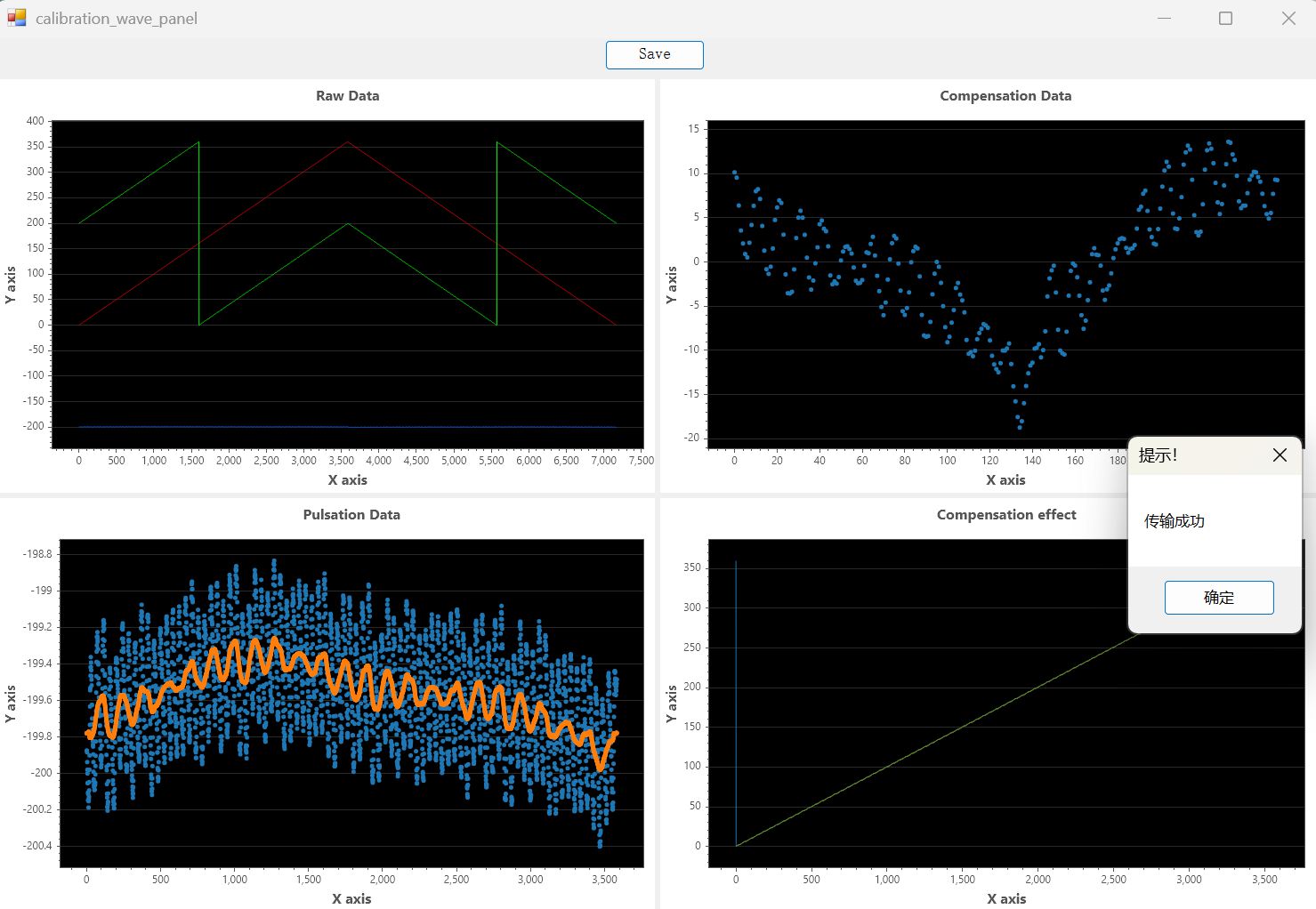Click the Compensation Data chart title
This screenshot has width=1316, height=909.
pos(1005,96)
